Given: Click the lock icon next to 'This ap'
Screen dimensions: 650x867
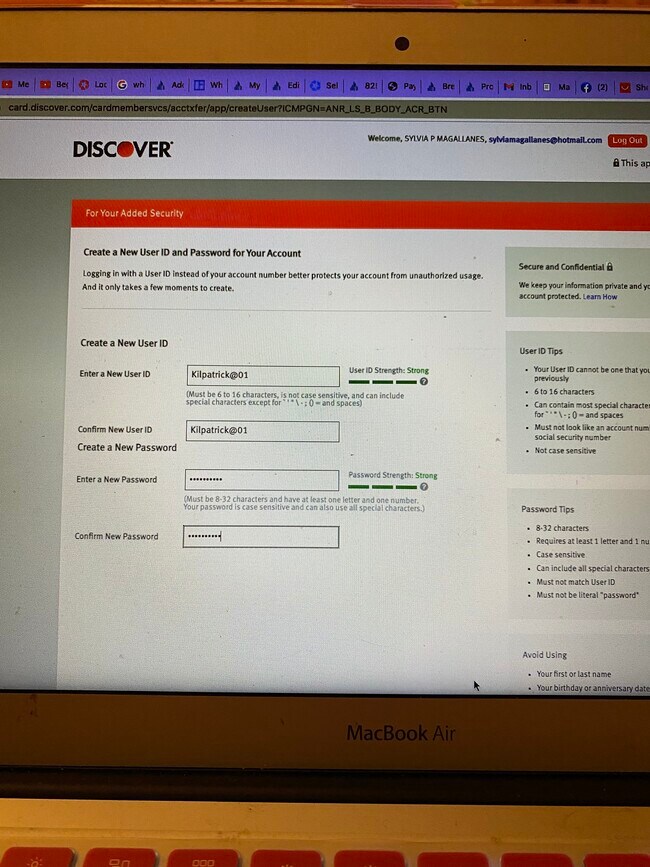Looking at the screenshot, I should (616, 163).
